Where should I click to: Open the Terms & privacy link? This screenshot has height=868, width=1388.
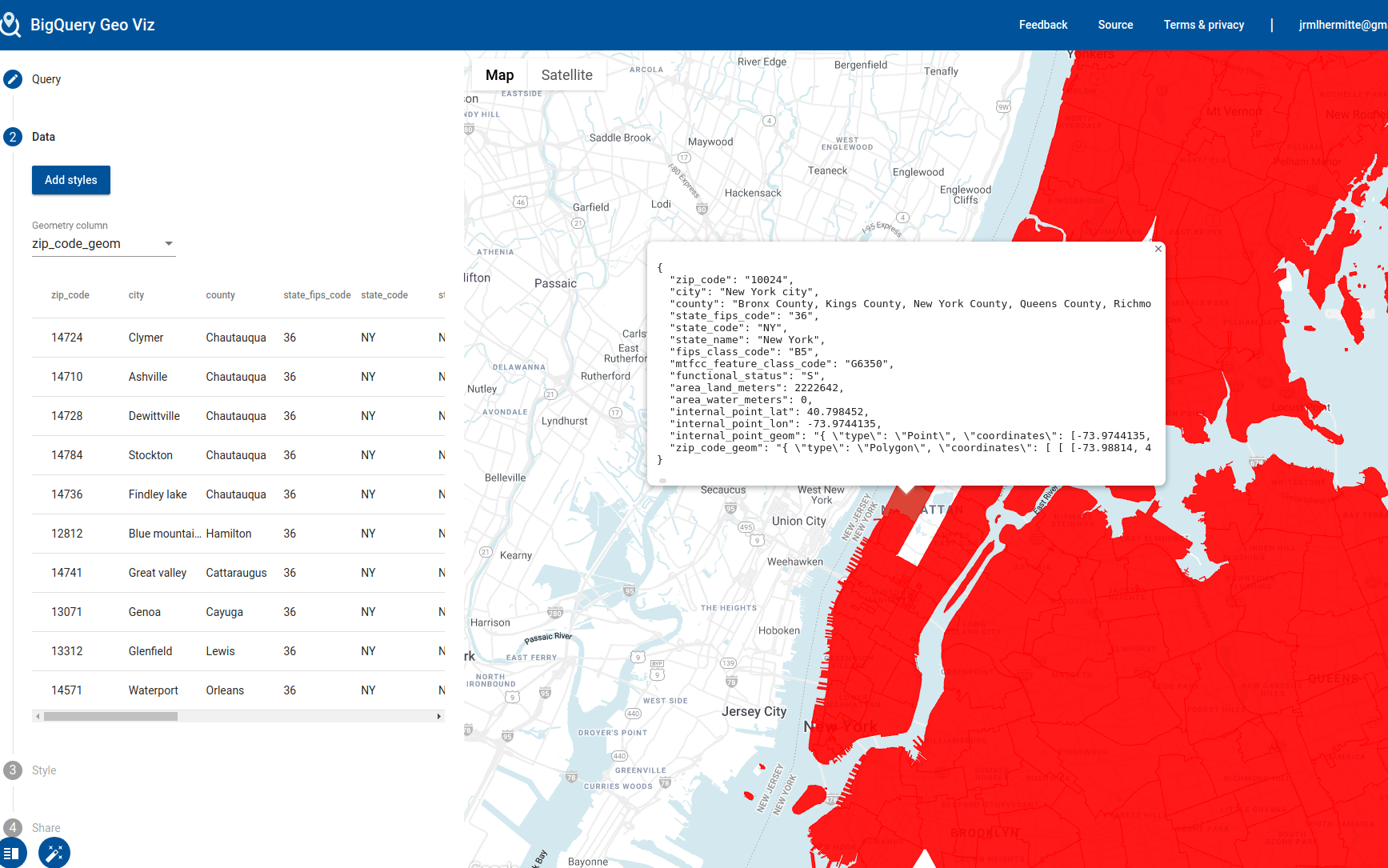point(1203,25)
